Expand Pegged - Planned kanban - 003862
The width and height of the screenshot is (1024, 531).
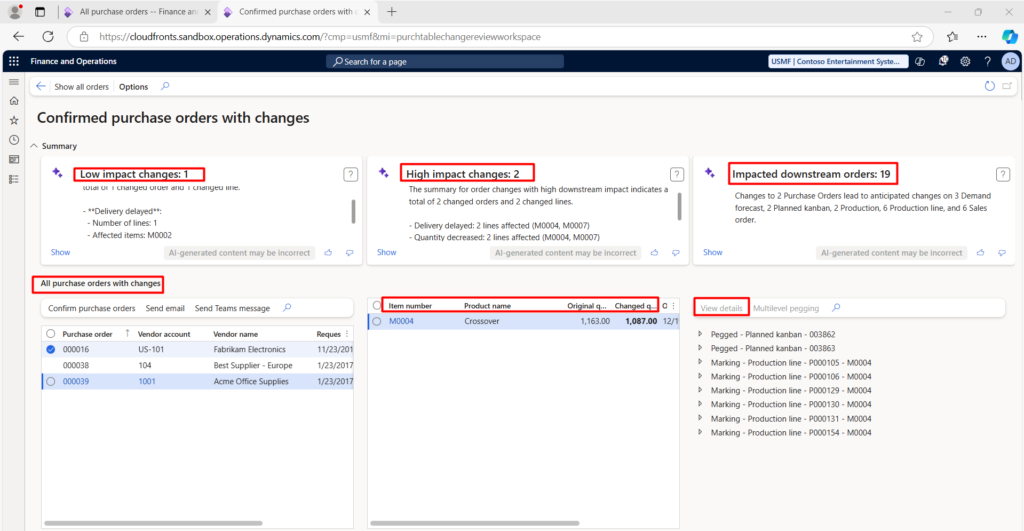point(700,334)
